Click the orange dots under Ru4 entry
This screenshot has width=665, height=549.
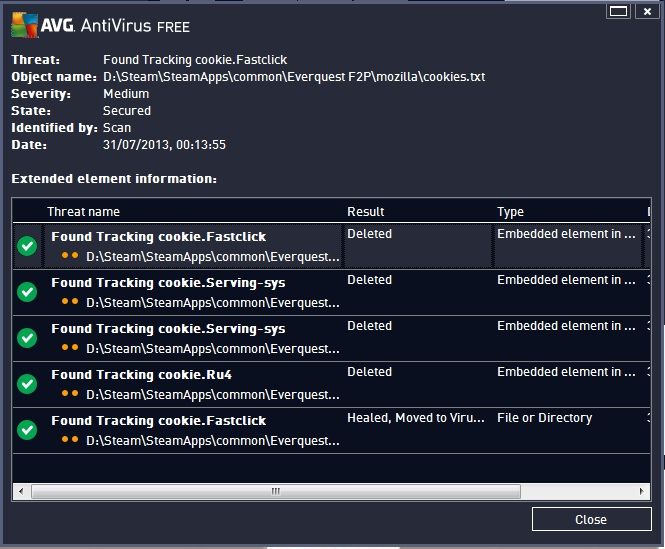[x=70, y=393]
